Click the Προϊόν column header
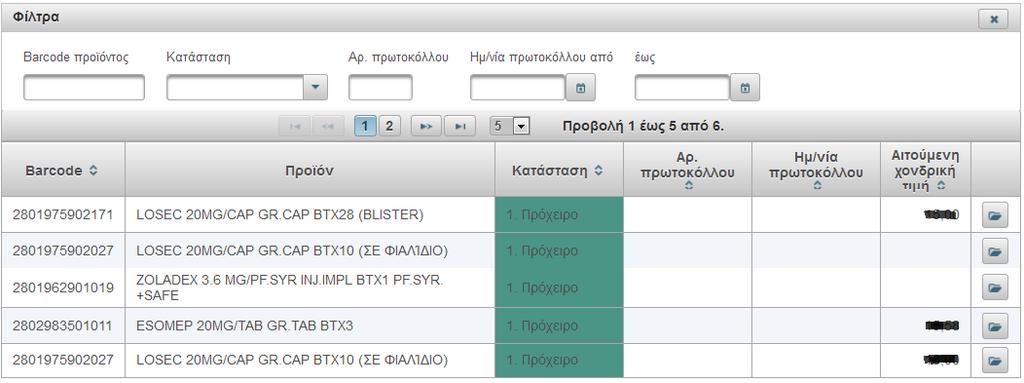 click(x=310, y=171)
